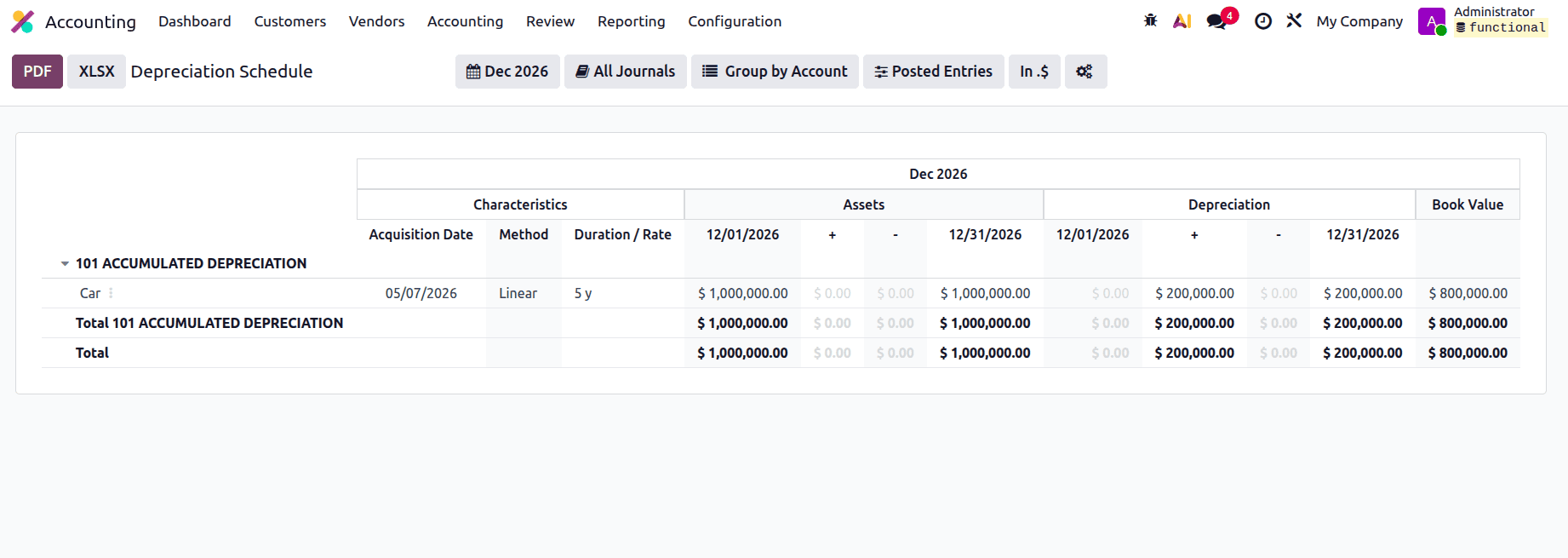Click the Accounting app title
Image resolution: width=1568 pixels, height=558 pixels.
(x=90, y=21)
